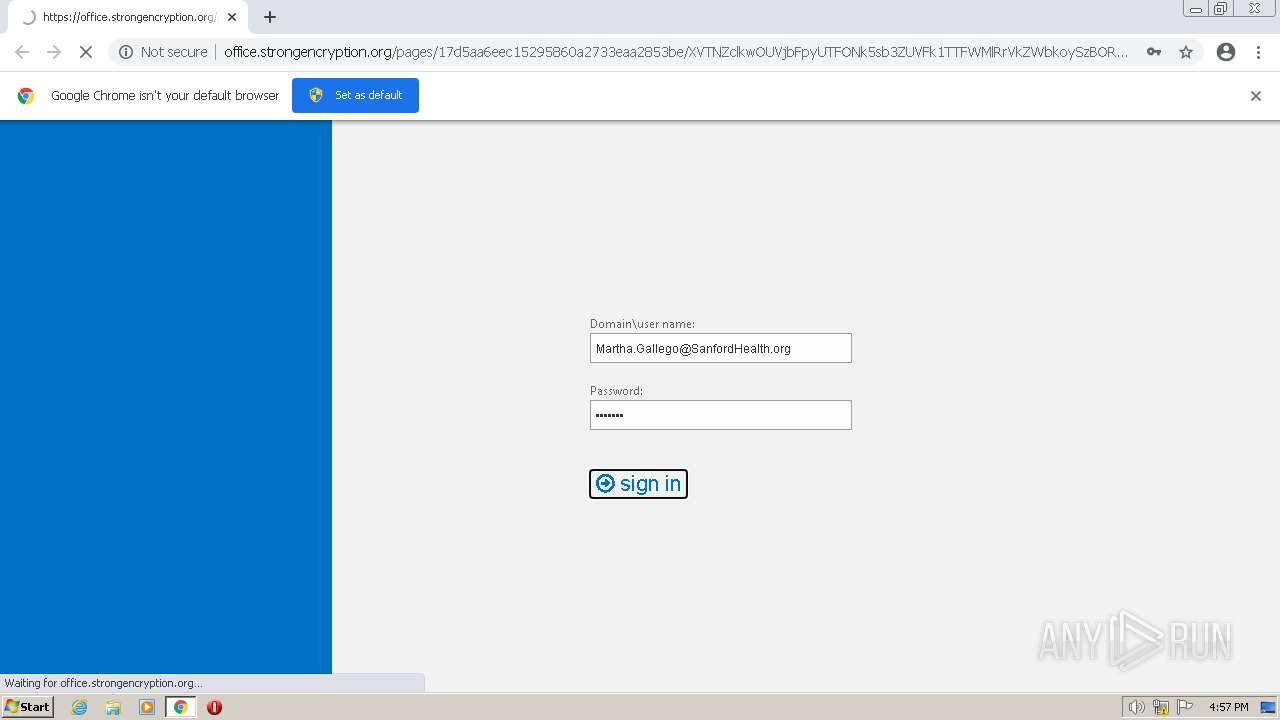The width and height of the screenshot is (1280, 720).
Task: Click the Password label text
Action: 616,391
